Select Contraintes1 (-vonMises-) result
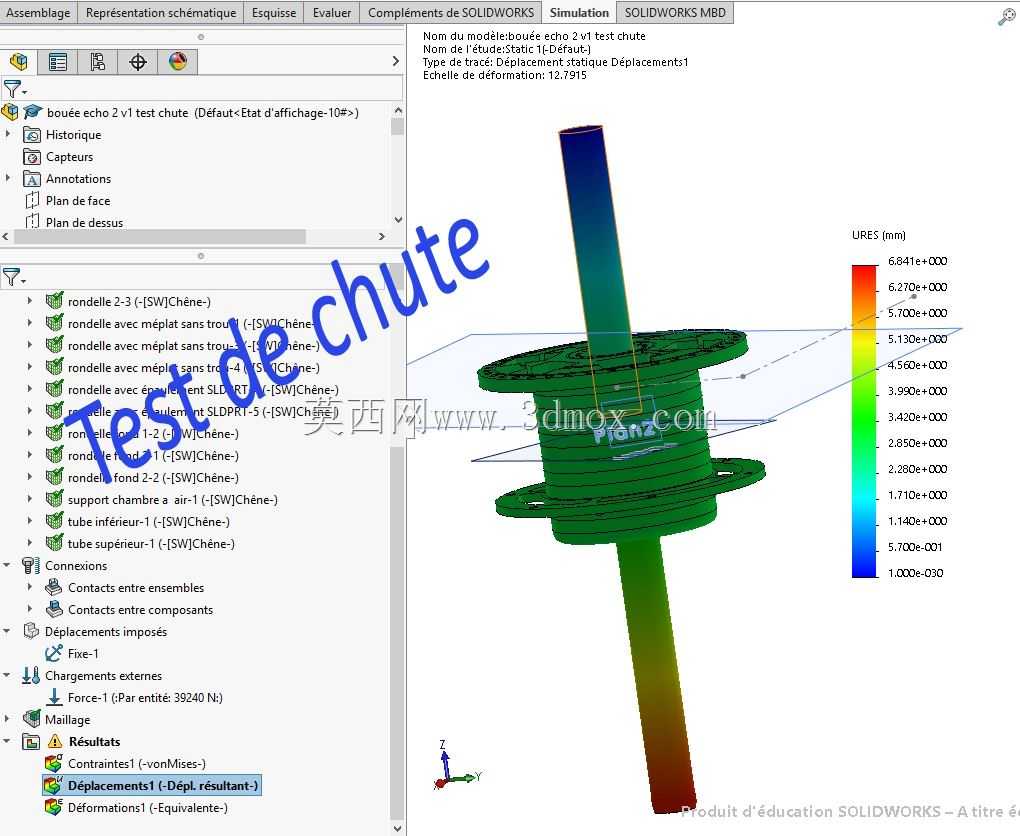Viewport: 1020px width, 836px height. pyautogui.click(x=137, y=764)
